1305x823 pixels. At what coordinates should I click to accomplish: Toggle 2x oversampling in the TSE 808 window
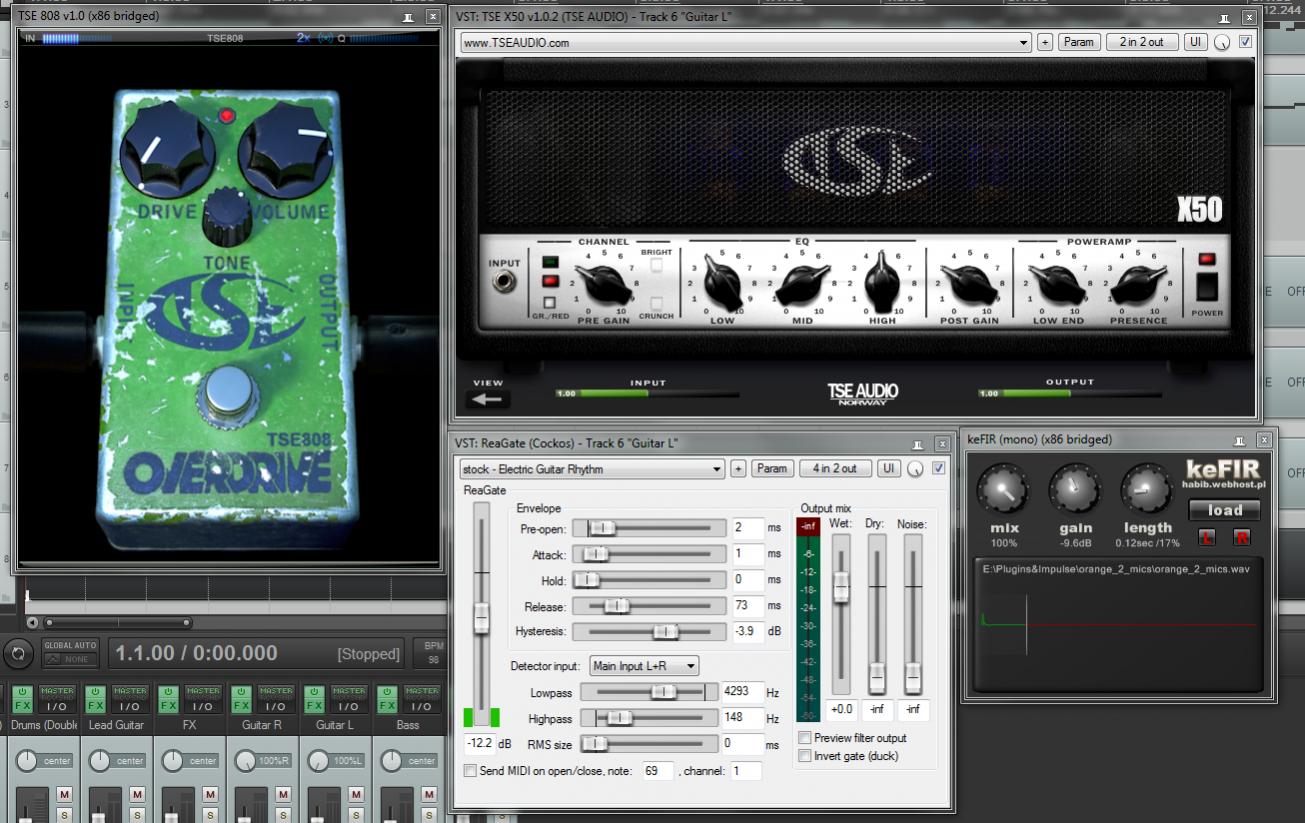pos(303,38)
